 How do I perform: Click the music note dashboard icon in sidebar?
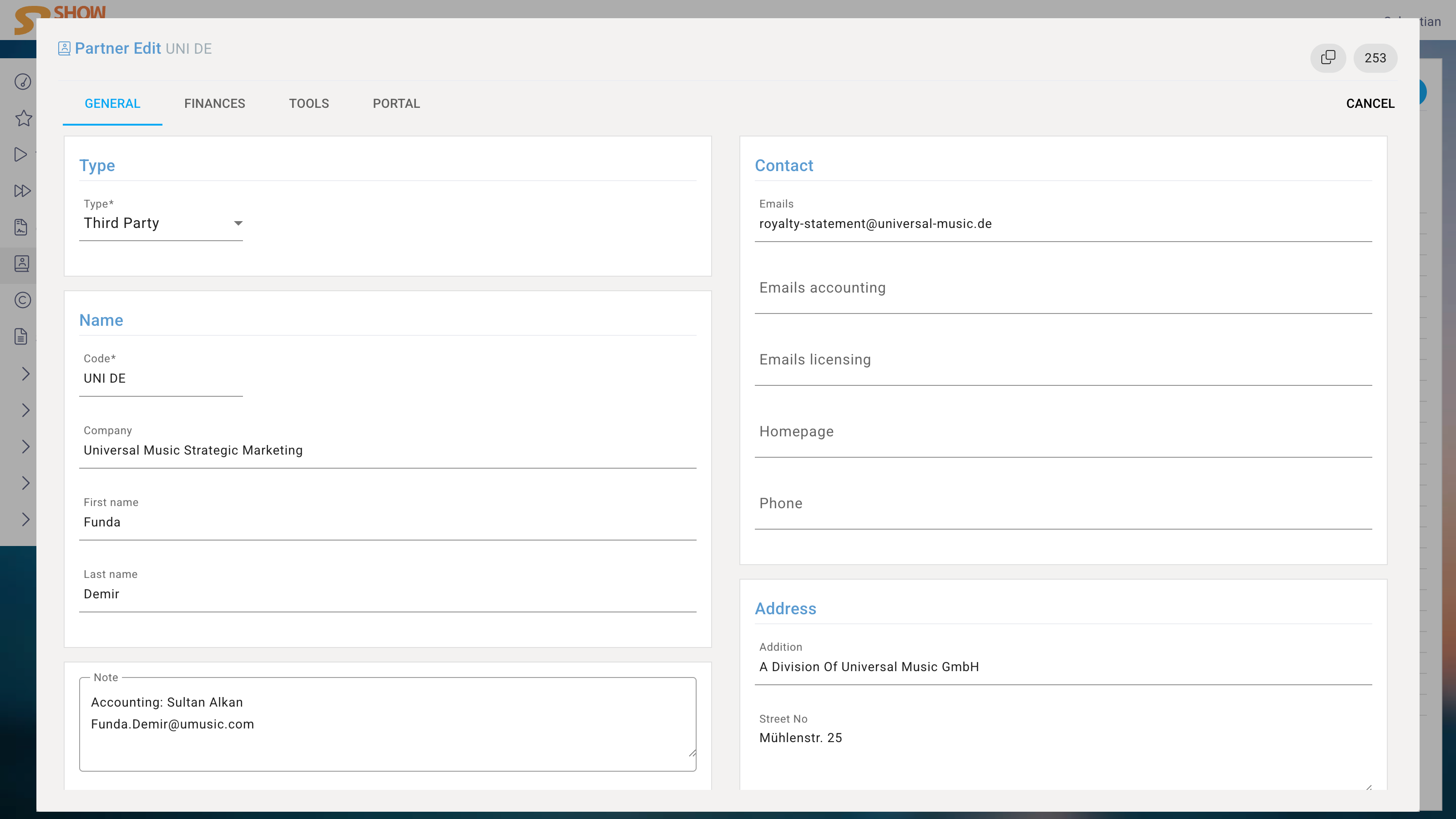click(23, 82)
